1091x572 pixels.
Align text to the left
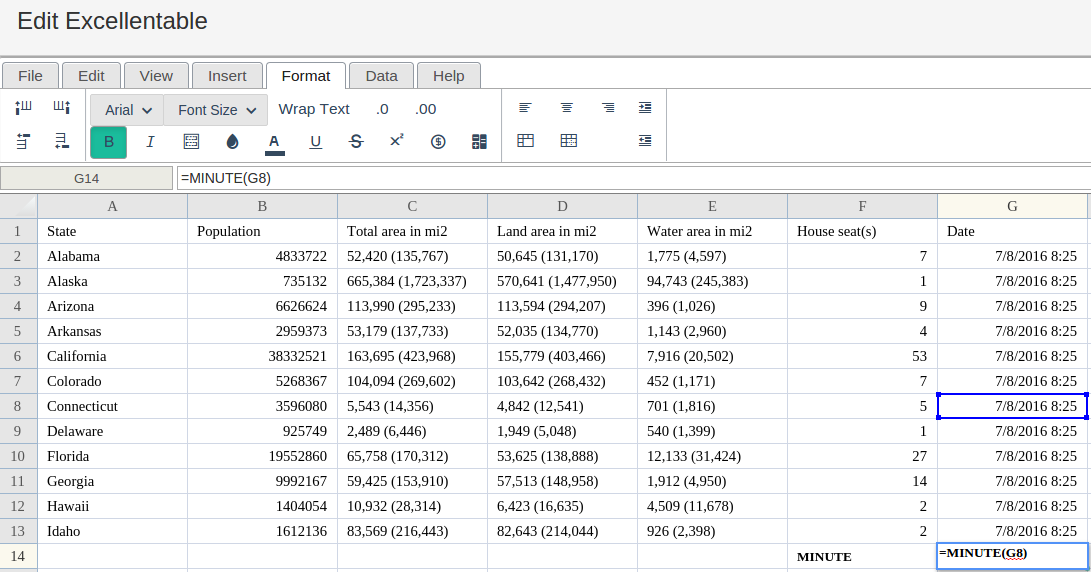click(x=525, y=108)
